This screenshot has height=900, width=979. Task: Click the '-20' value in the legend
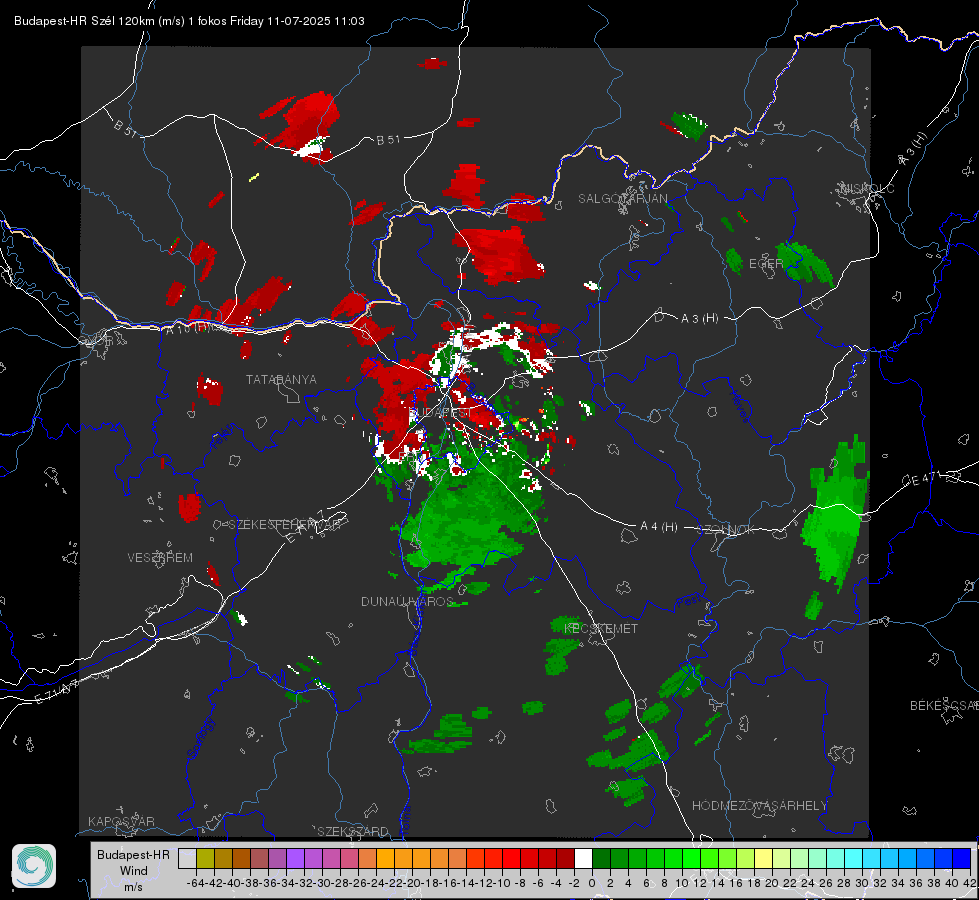[411, 883]
